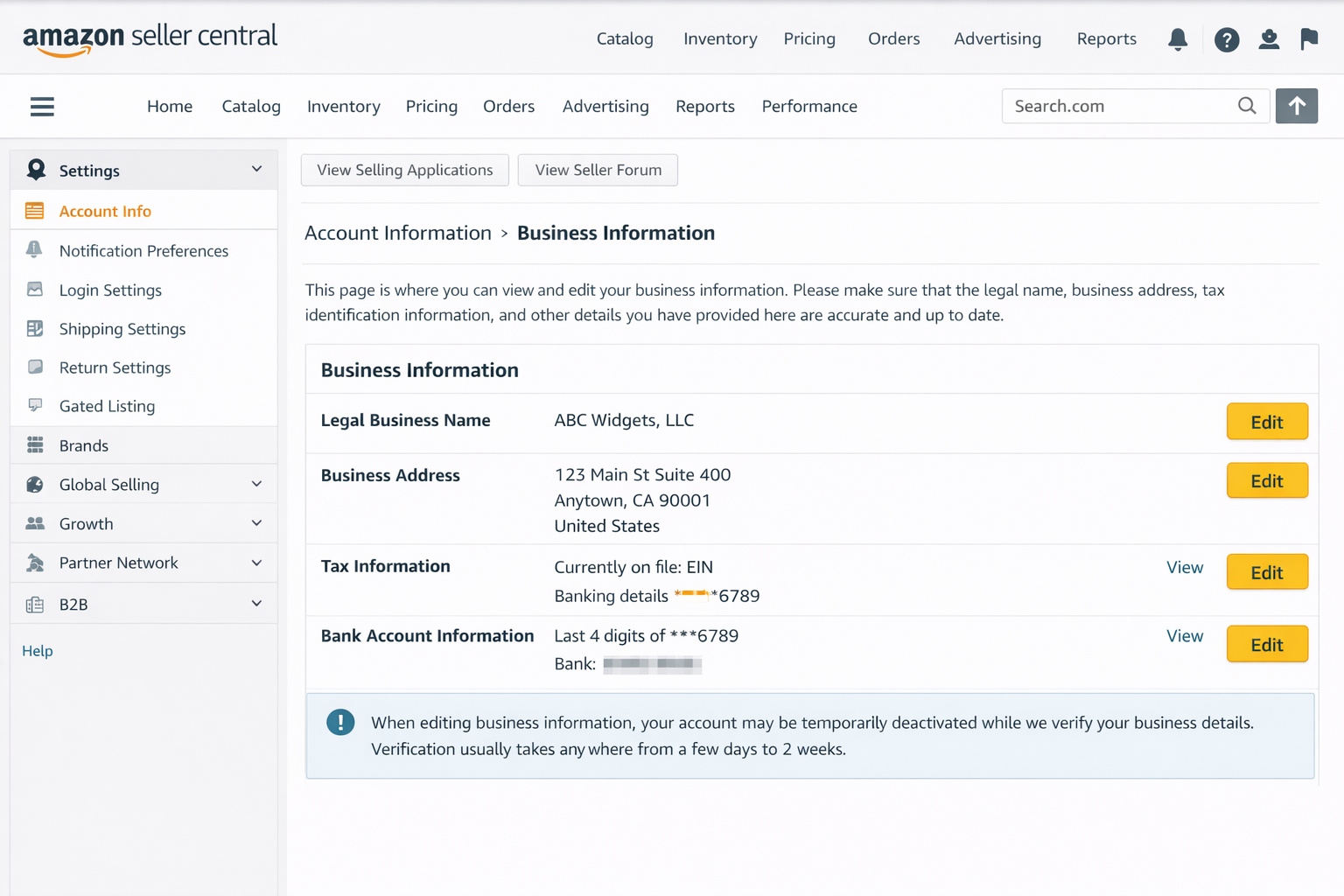The width and height of the screenshot is (1344, 896).
Task: Click the search magnifier icon
Action: tap(1247, 106)
